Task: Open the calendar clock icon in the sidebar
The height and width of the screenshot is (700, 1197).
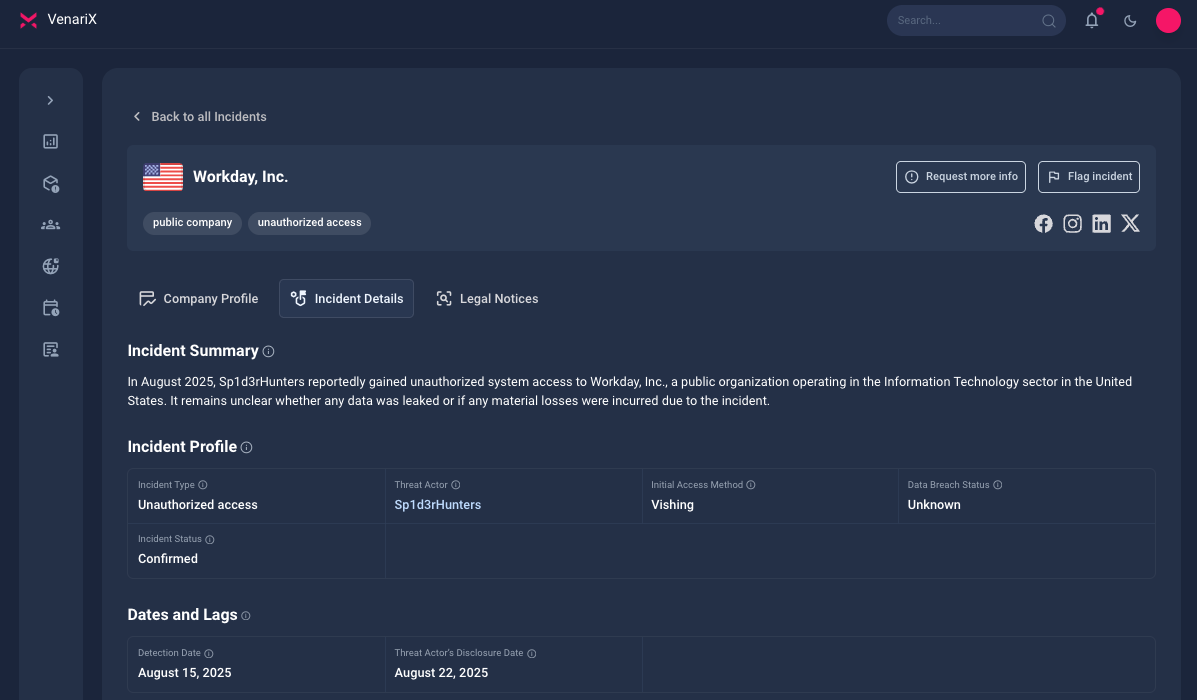Action: coord(50,308)
